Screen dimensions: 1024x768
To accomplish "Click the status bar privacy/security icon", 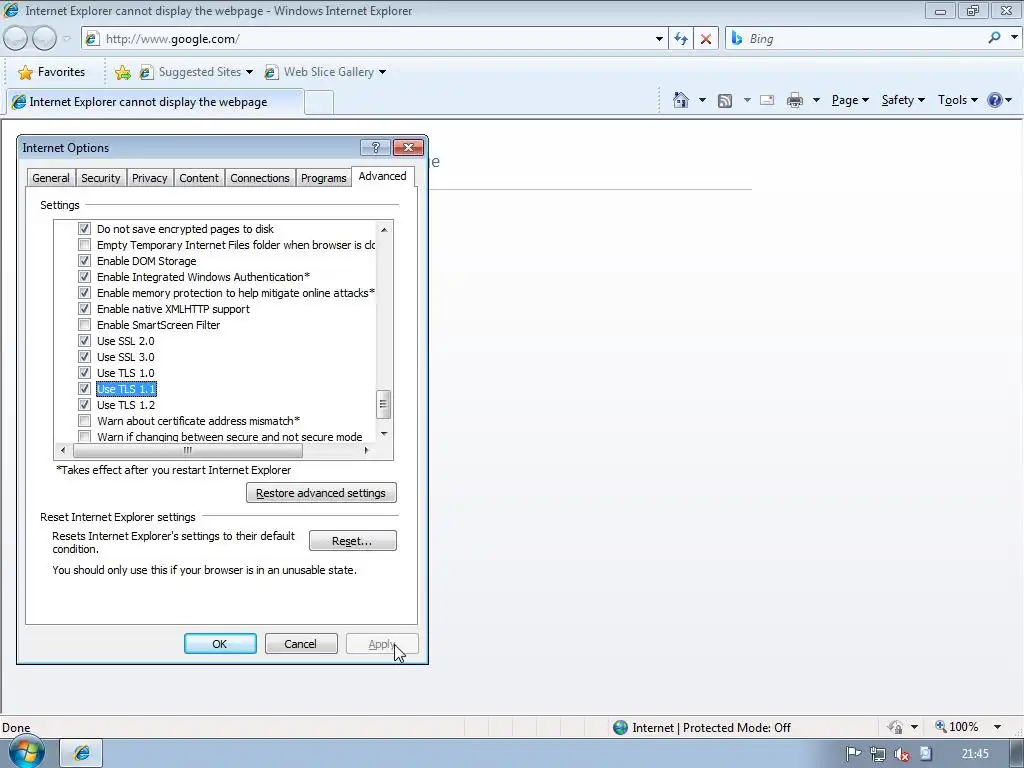I will click(x=895, y=727).
